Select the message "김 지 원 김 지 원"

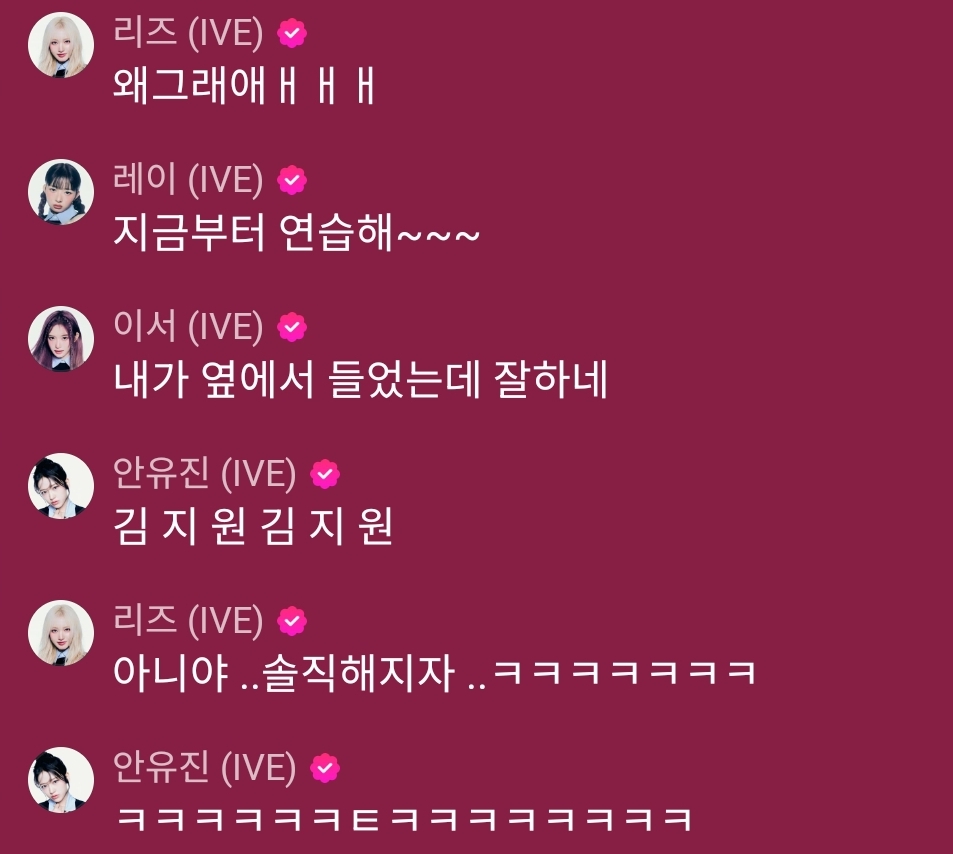[x=253, y=526]
